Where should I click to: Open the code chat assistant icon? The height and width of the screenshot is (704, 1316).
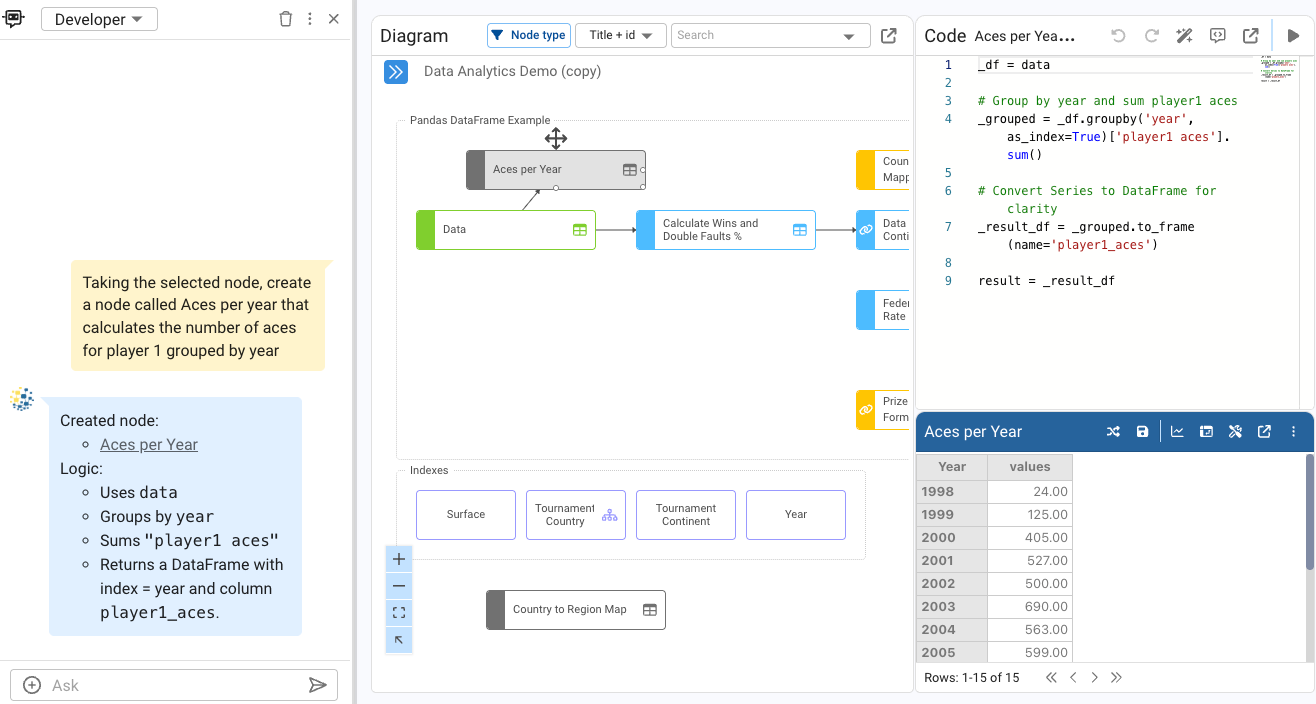[x=1217, y=36]
